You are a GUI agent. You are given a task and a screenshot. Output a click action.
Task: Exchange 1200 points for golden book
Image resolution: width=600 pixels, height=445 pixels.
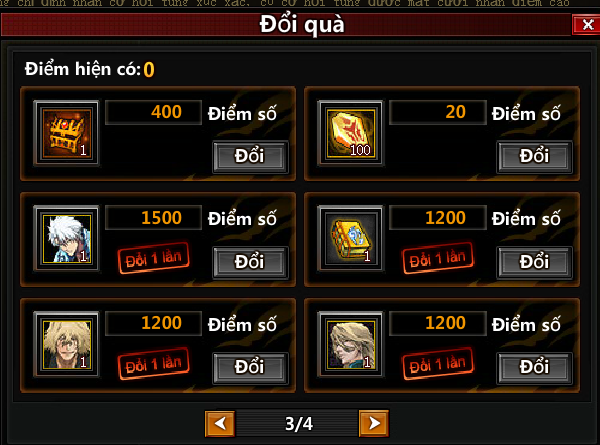535,262
